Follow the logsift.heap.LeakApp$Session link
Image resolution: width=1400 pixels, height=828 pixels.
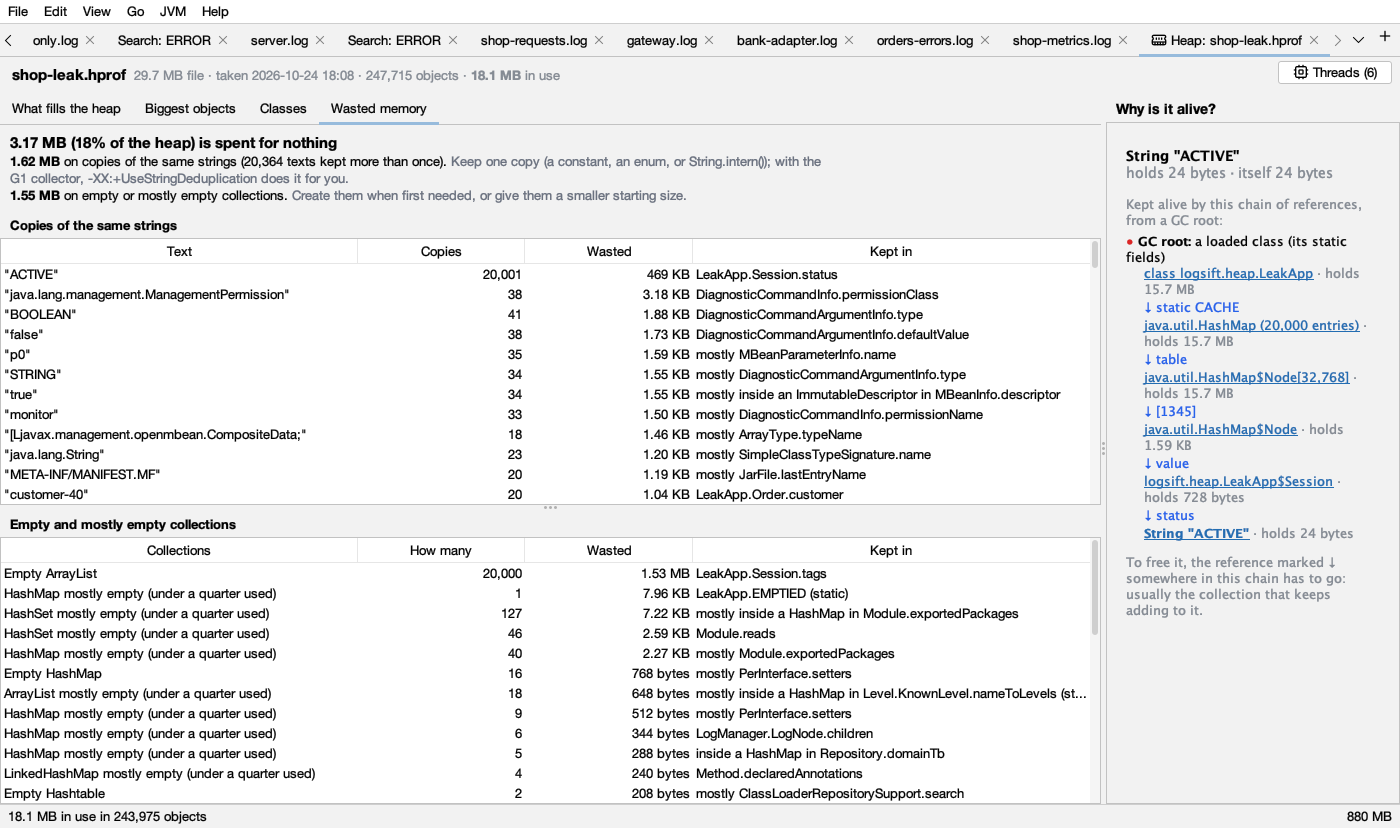pos(1238,482)
